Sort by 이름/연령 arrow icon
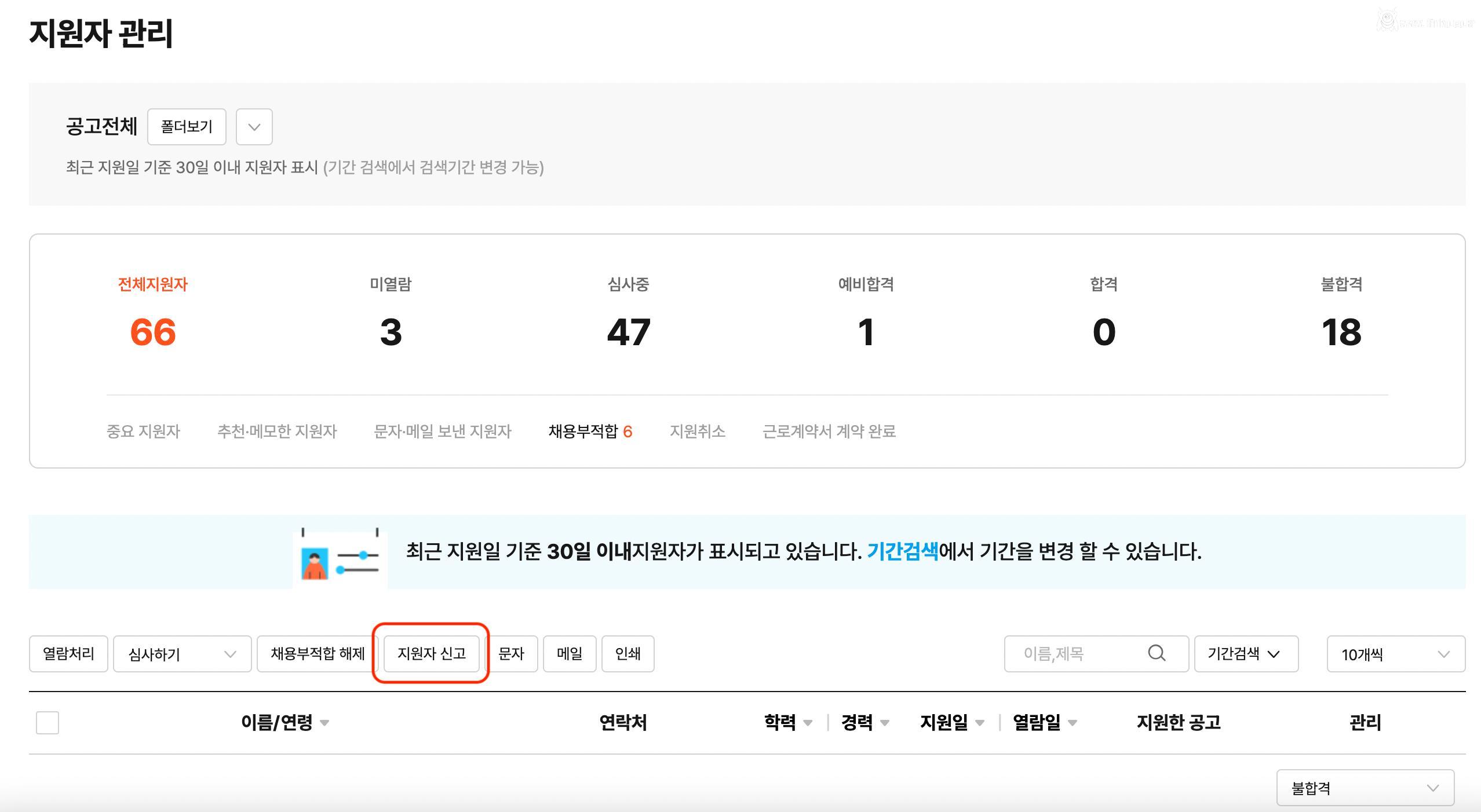Image resolution: width=1481 pixels, height=812 pixels. click(324, 723)
